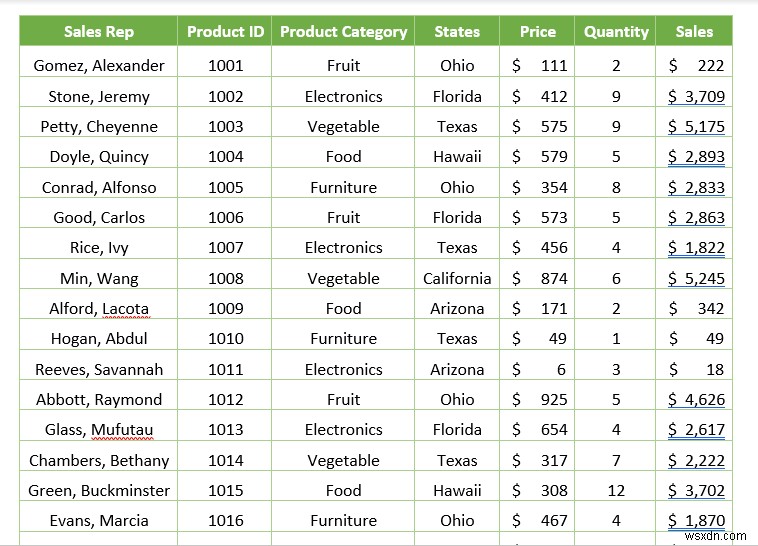Click the "Quantity" column header
The height and width of the screenshot is (546, 758).
coord(616,31)
